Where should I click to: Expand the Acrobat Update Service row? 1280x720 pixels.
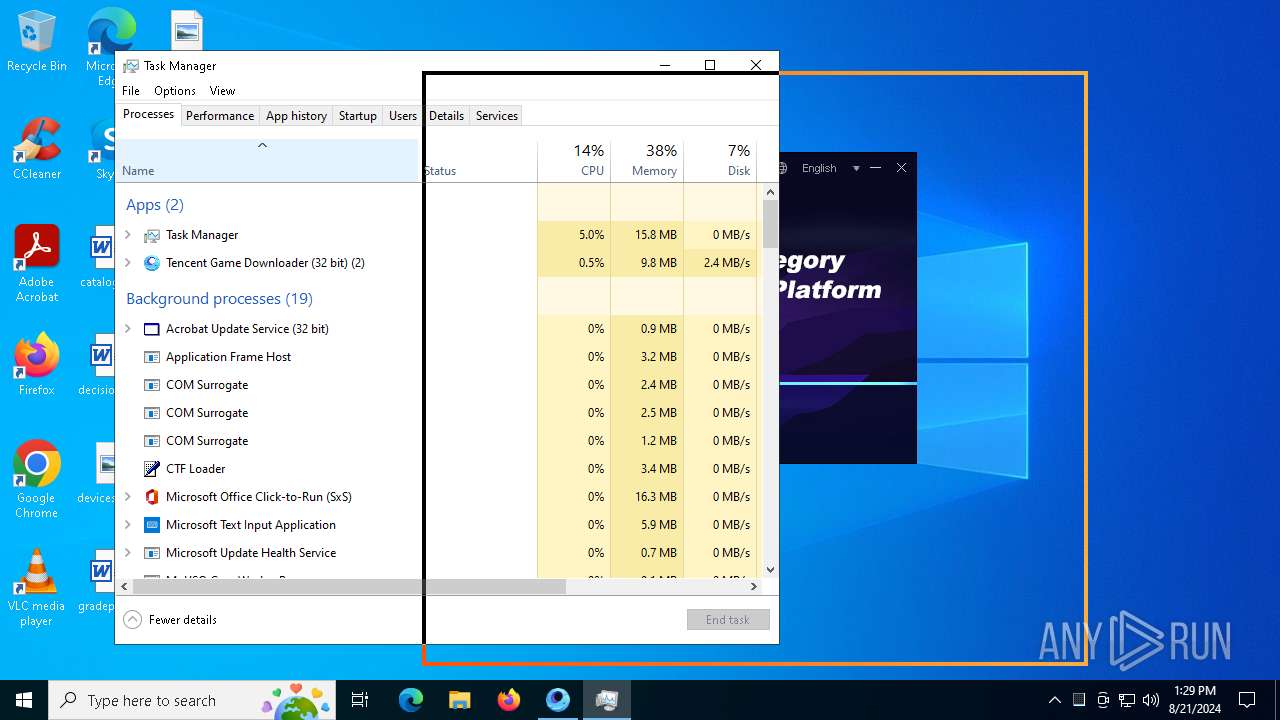tap(128, 329)
